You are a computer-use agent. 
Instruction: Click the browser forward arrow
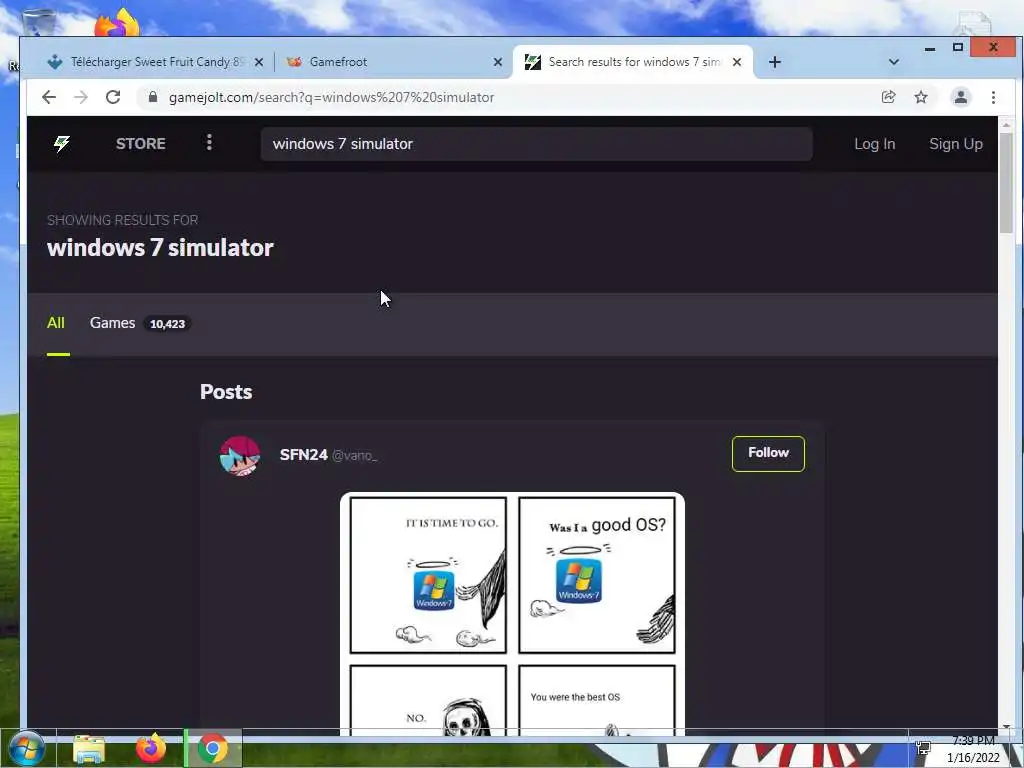point(81,97)
